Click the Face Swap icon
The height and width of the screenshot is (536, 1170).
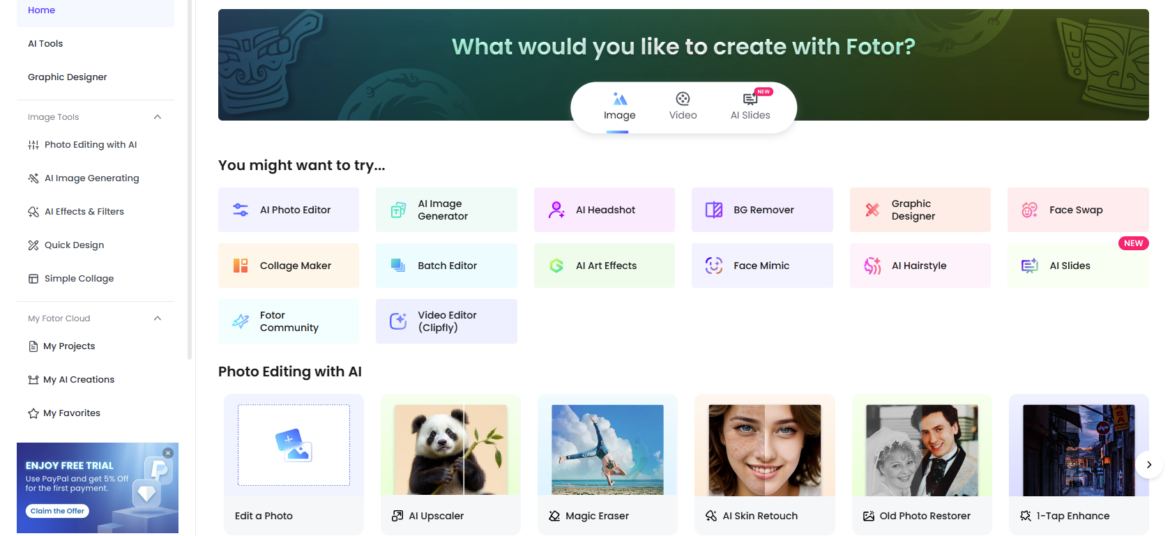point(1030,210)
